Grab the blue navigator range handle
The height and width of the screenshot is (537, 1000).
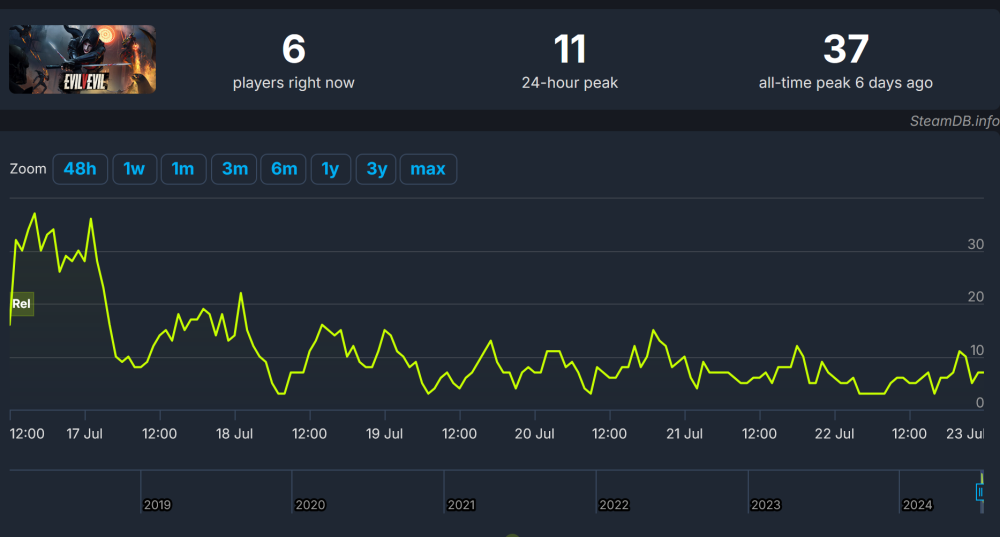(x=980, y=491)
